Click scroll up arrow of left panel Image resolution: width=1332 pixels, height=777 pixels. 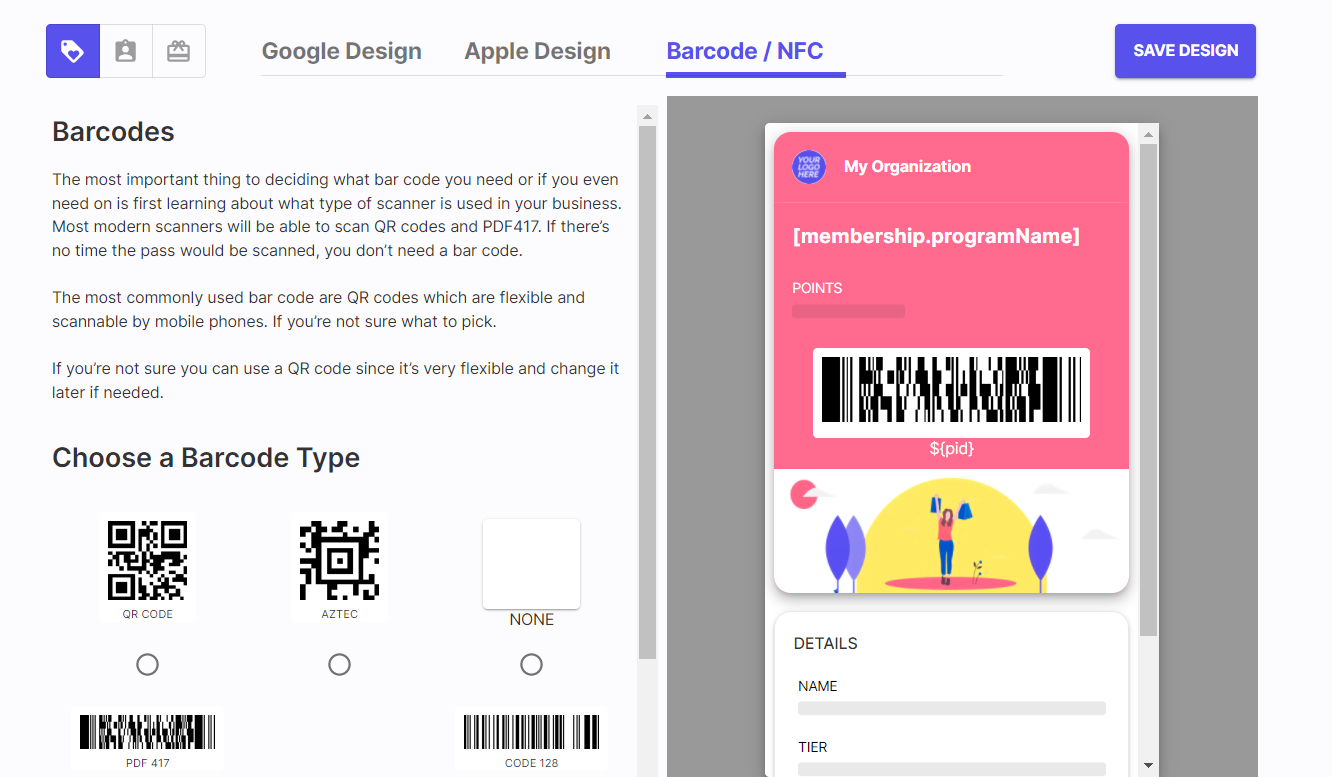tap(647, 116)
